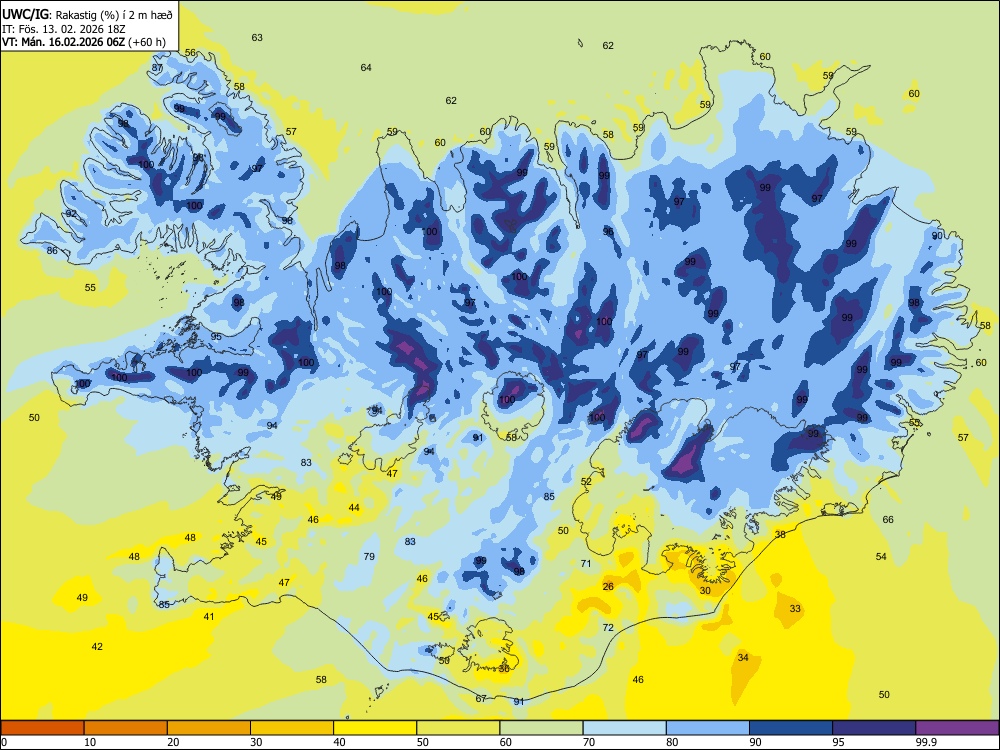Click the map value '92' on the west coast

coord(71,214)
